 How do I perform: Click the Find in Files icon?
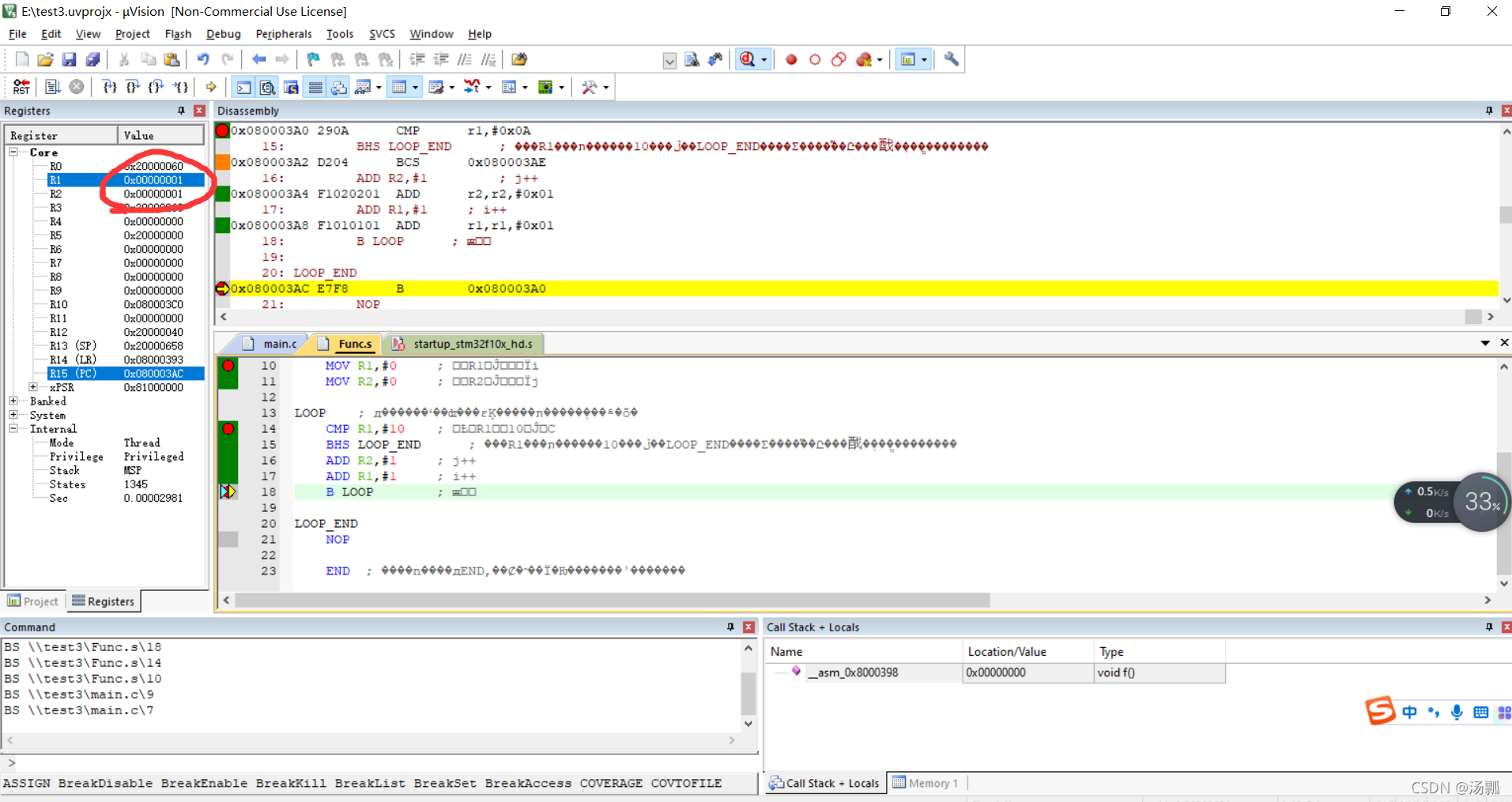click(x=519, y=59)
